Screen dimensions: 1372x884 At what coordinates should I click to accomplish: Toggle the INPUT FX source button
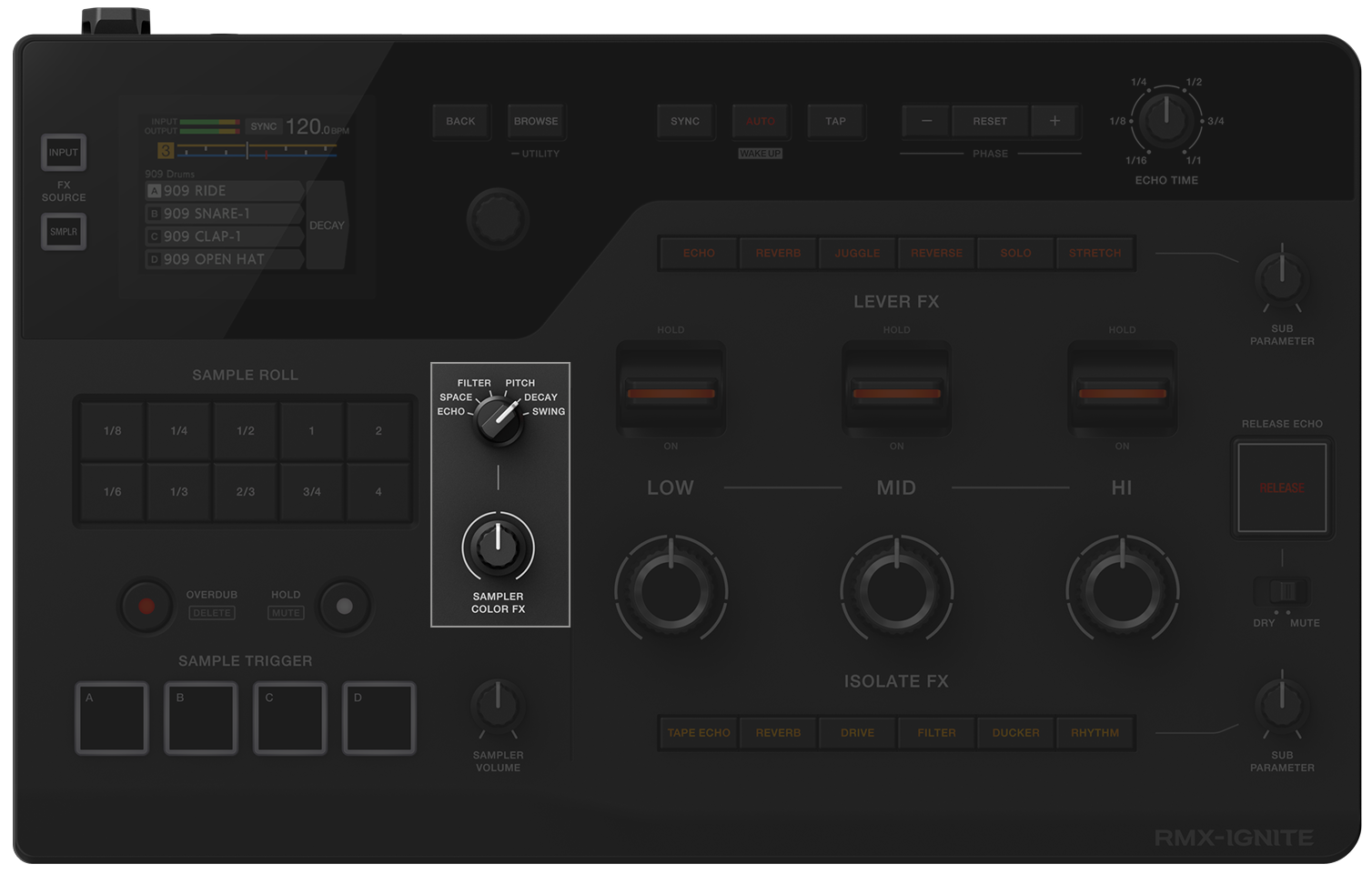tap(64, 153)
